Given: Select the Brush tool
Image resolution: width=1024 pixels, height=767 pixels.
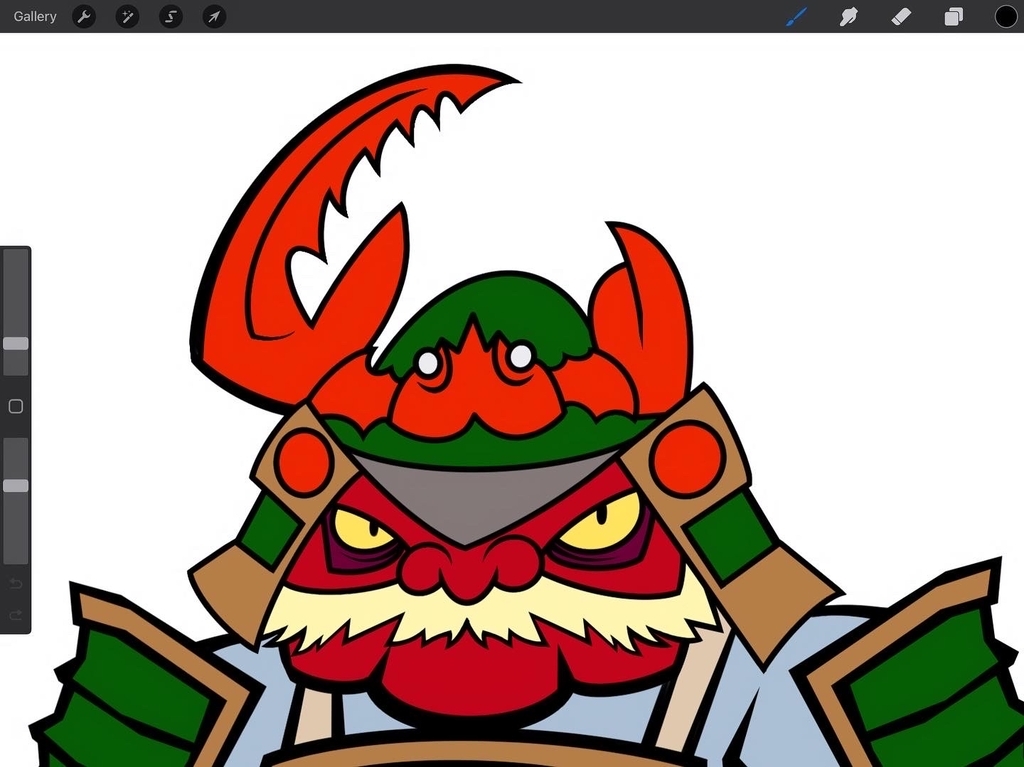Looking at the screenshot, I should [x=796, y=16].
